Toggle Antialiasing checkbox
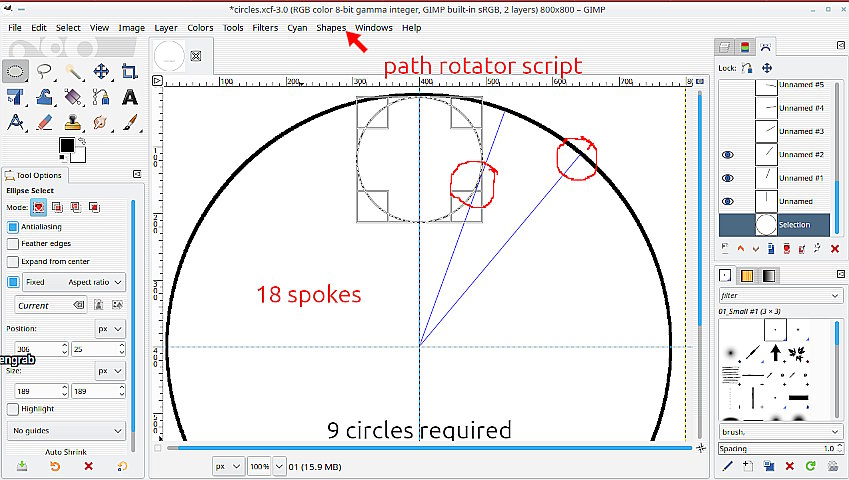This screenshot has width=849, height=480. pyautogui.click(x=13, y=227)
